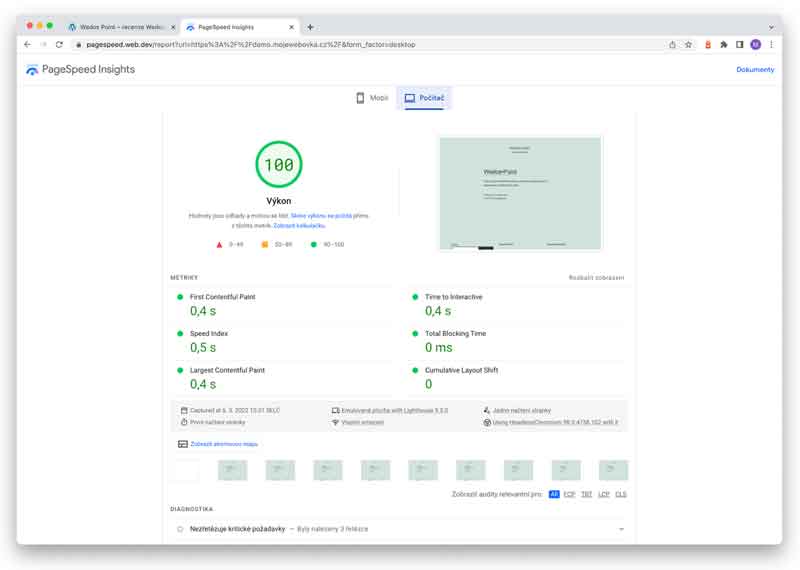Click the large page screenshot preview
Viewport: 800px width, 570px height.
coord(519,193)
